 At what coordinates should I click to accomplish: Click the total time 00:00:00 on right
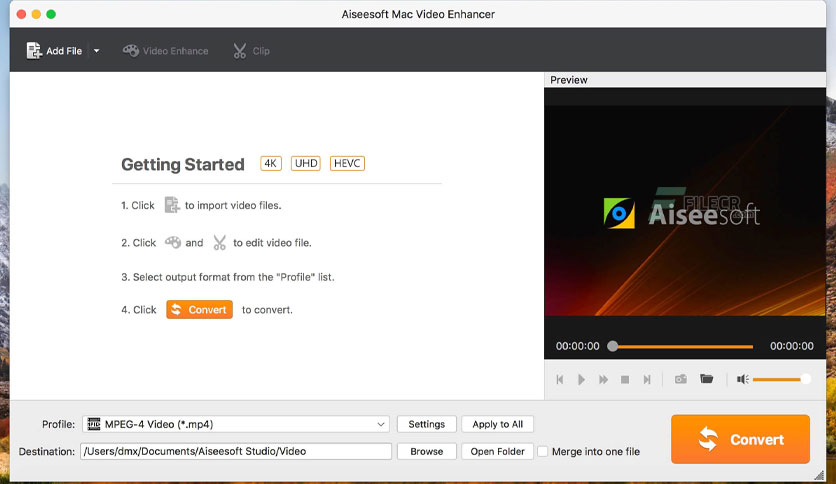792,346
